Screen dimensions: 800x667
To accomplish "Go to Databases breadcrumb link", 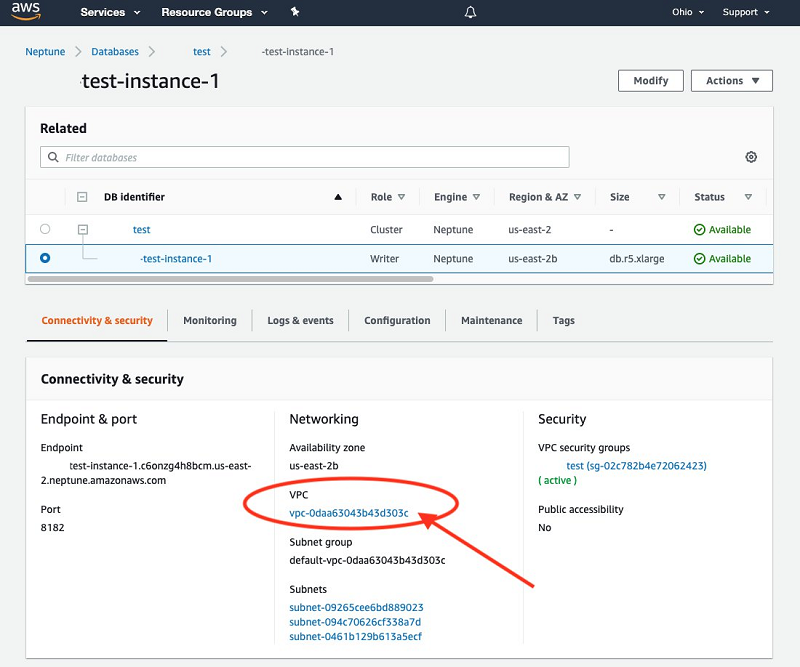I will (115, 52).
